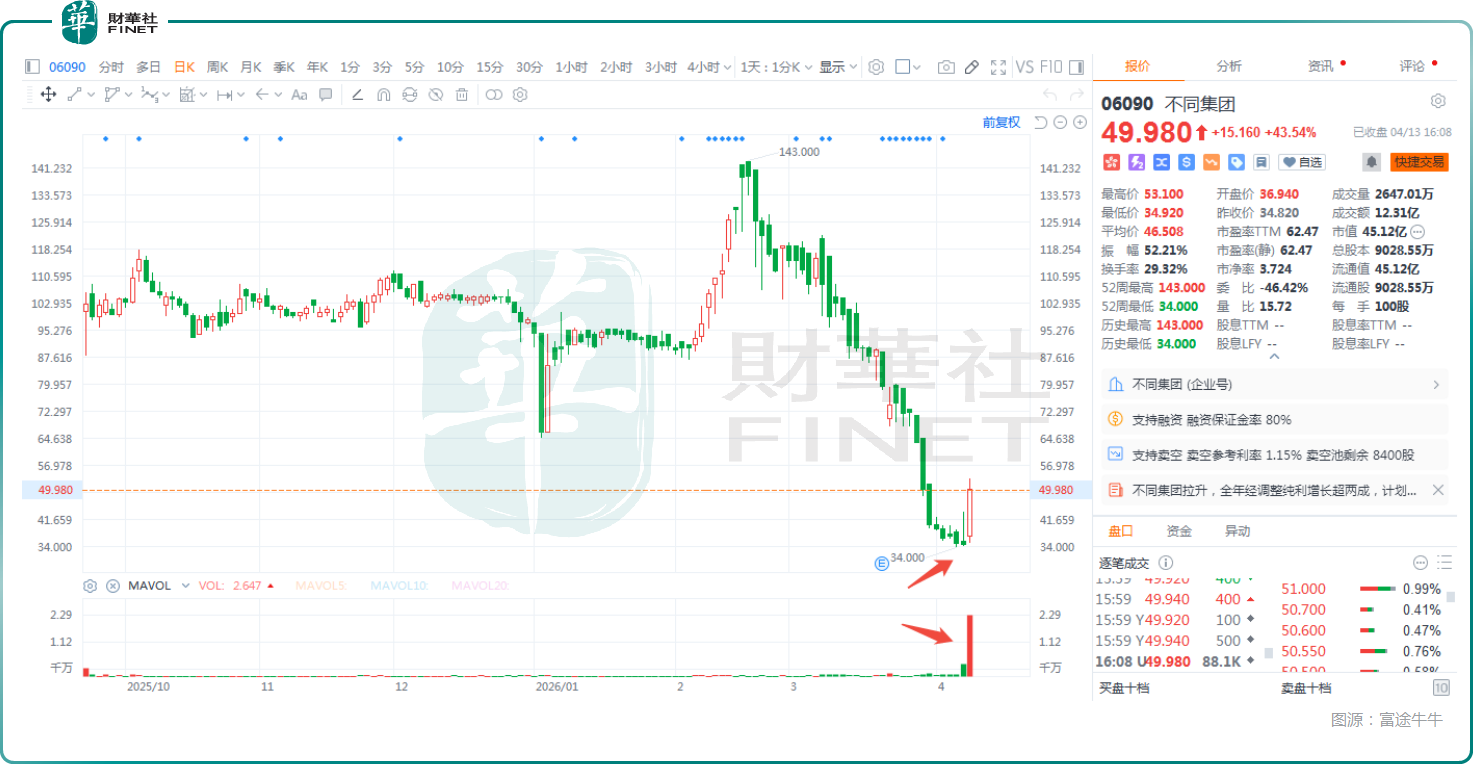Image resolution: width=1473 pixels, height=784 pixels.
Task: Zoom in chart with plus icon
Action: tap(1080, 122)
